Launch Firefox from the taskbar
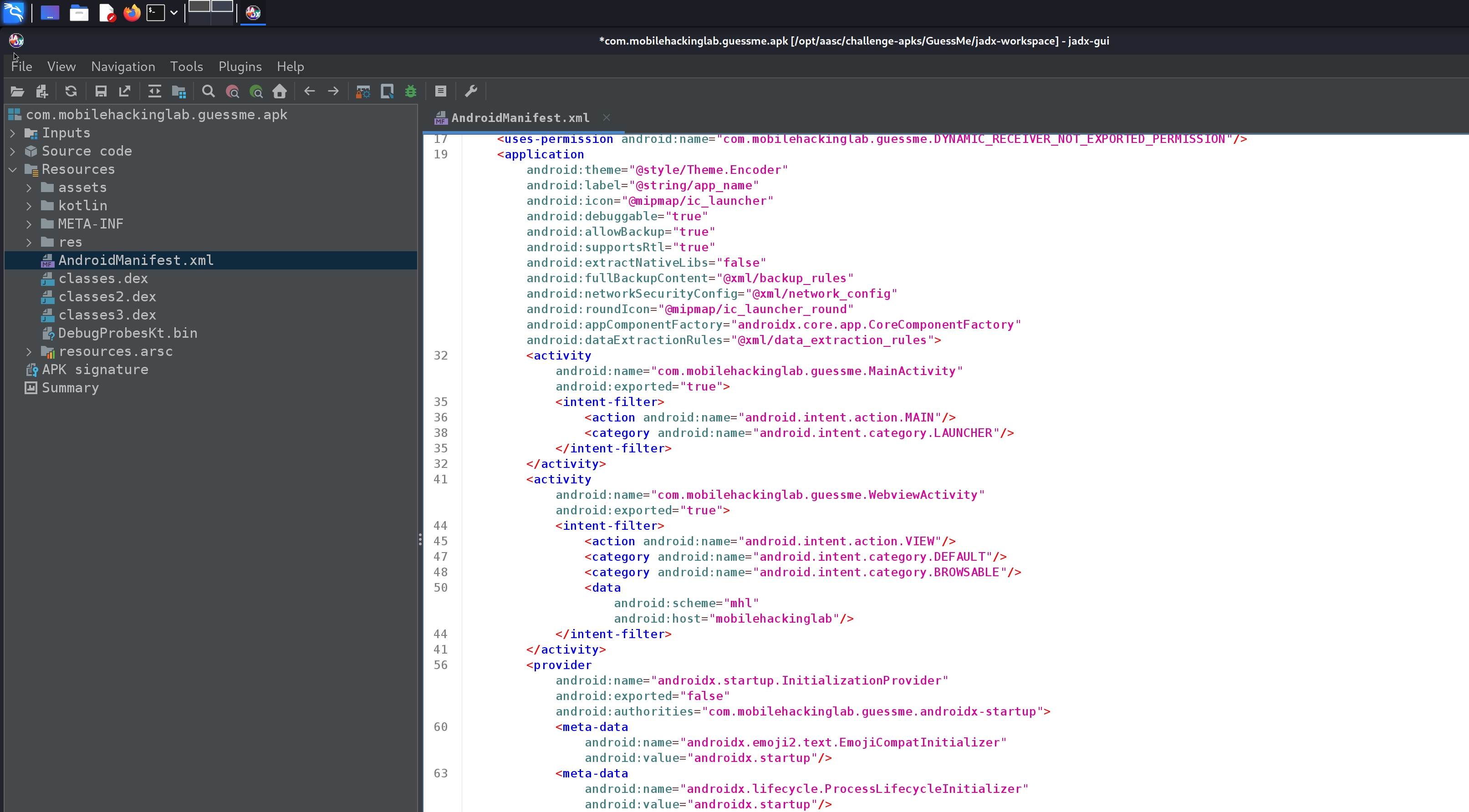1469x812 pixels. [132, 13]
